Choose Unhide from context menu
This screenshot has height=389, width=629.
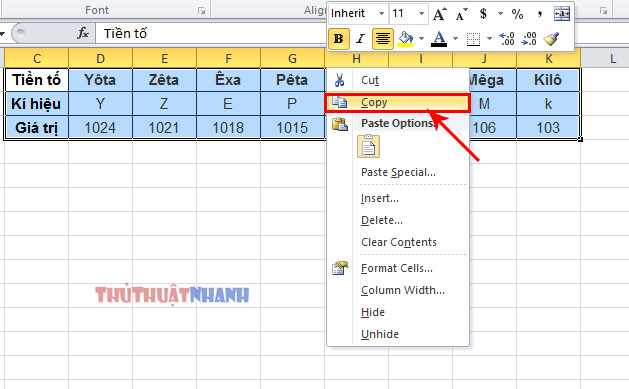click(x=398, y=334)
